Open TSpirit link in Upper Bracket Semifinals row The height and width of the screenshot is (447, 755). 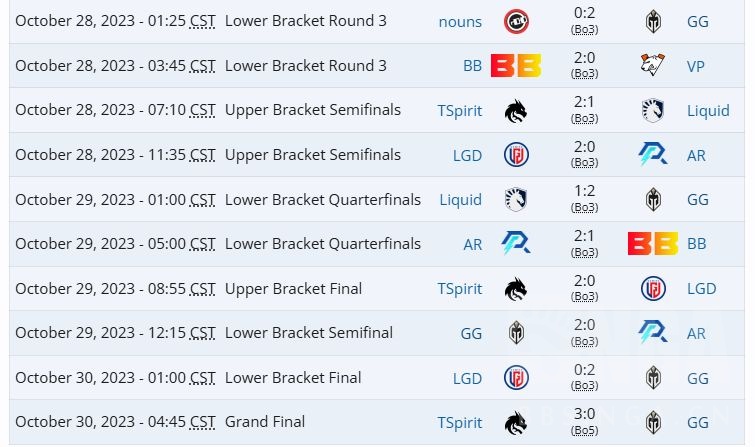point(459,110)
